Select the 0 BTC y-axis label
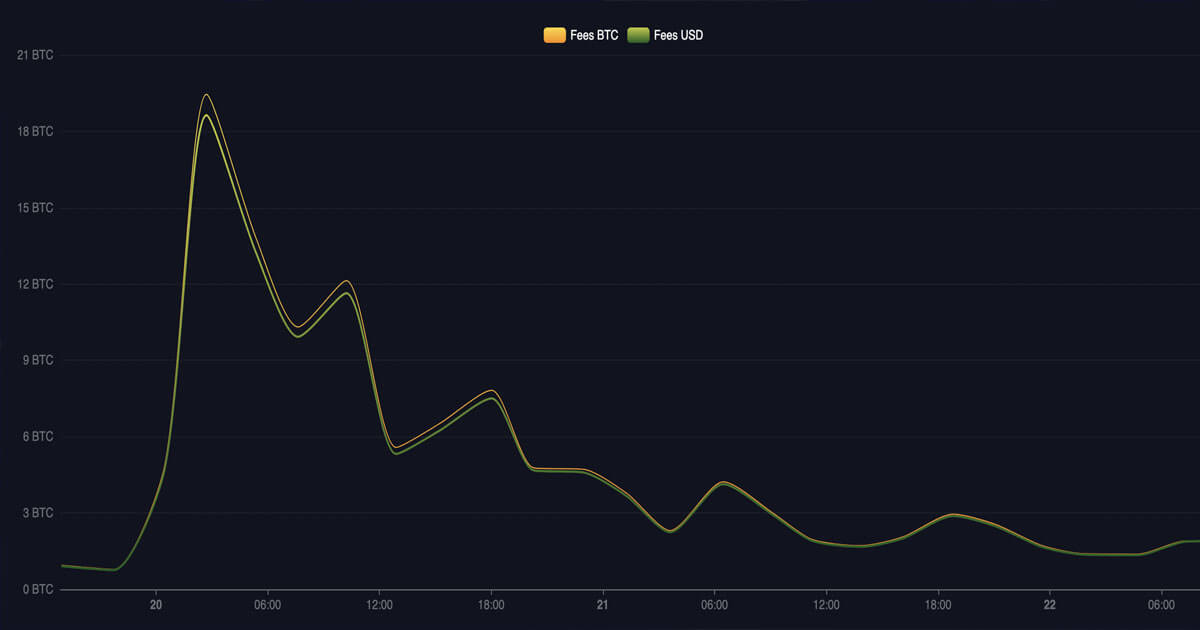Viewport: 1200px width, 630px height. coord(38,589)
